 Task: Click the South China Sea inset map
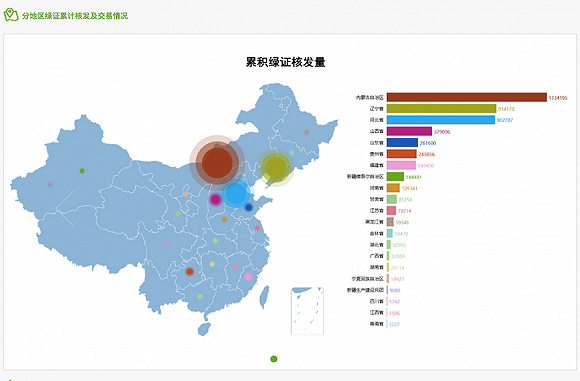point(307,311)
